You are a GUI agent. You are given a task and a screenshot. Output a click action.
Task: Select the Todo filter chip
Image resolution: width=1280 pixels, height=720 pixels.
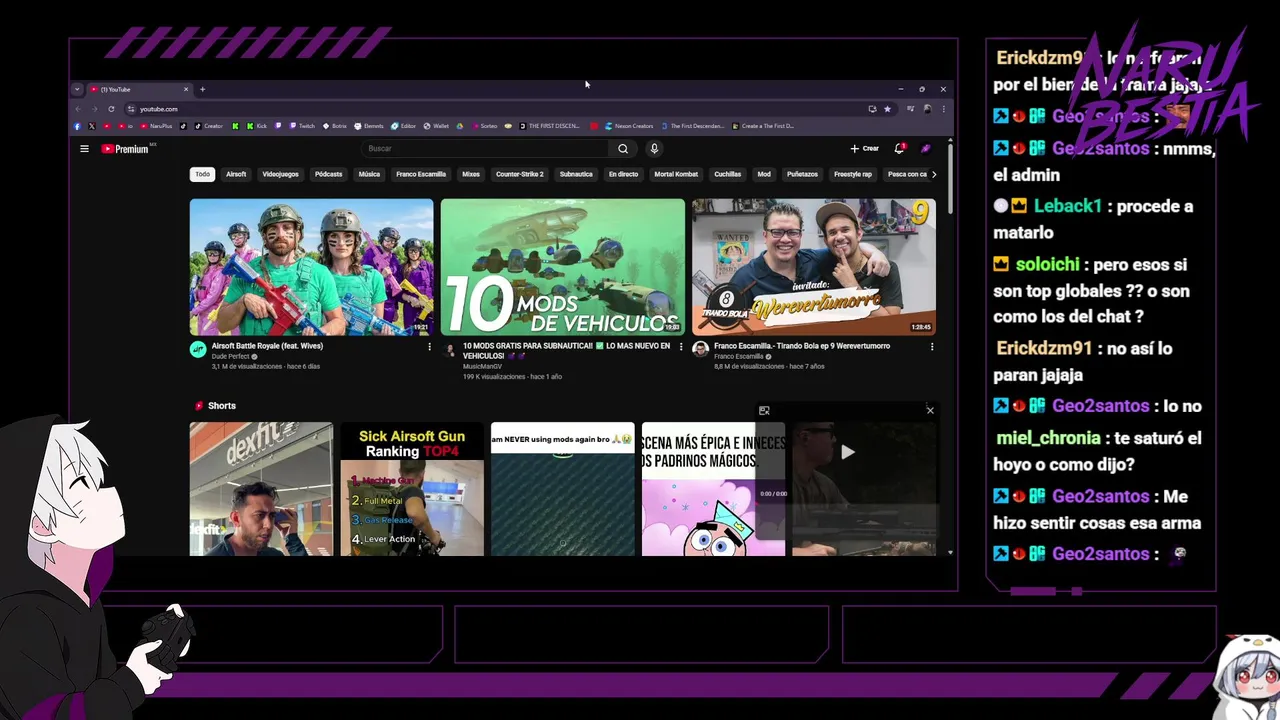point(203,174)
